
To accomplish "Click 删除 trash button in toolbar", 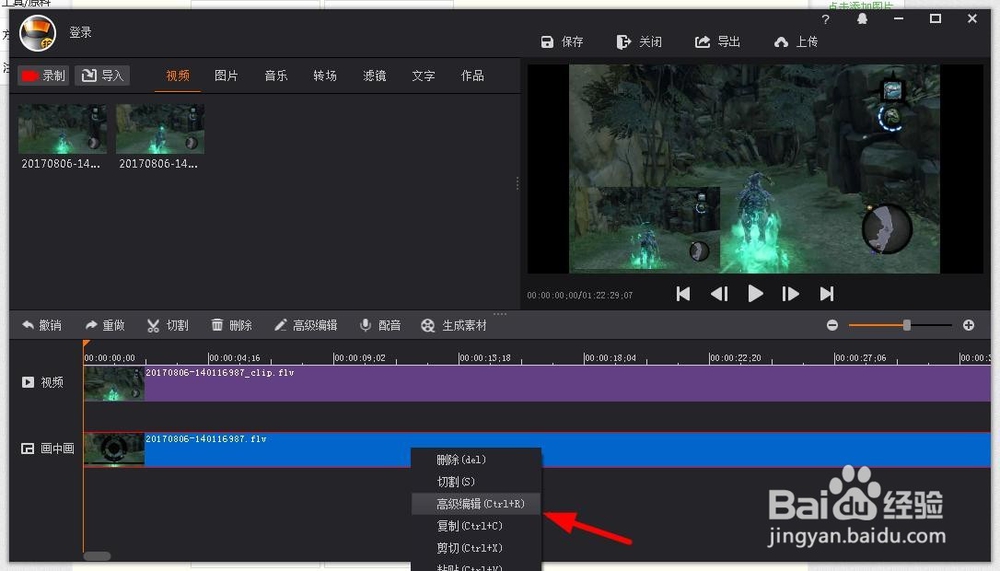I will tap(232, 325).
